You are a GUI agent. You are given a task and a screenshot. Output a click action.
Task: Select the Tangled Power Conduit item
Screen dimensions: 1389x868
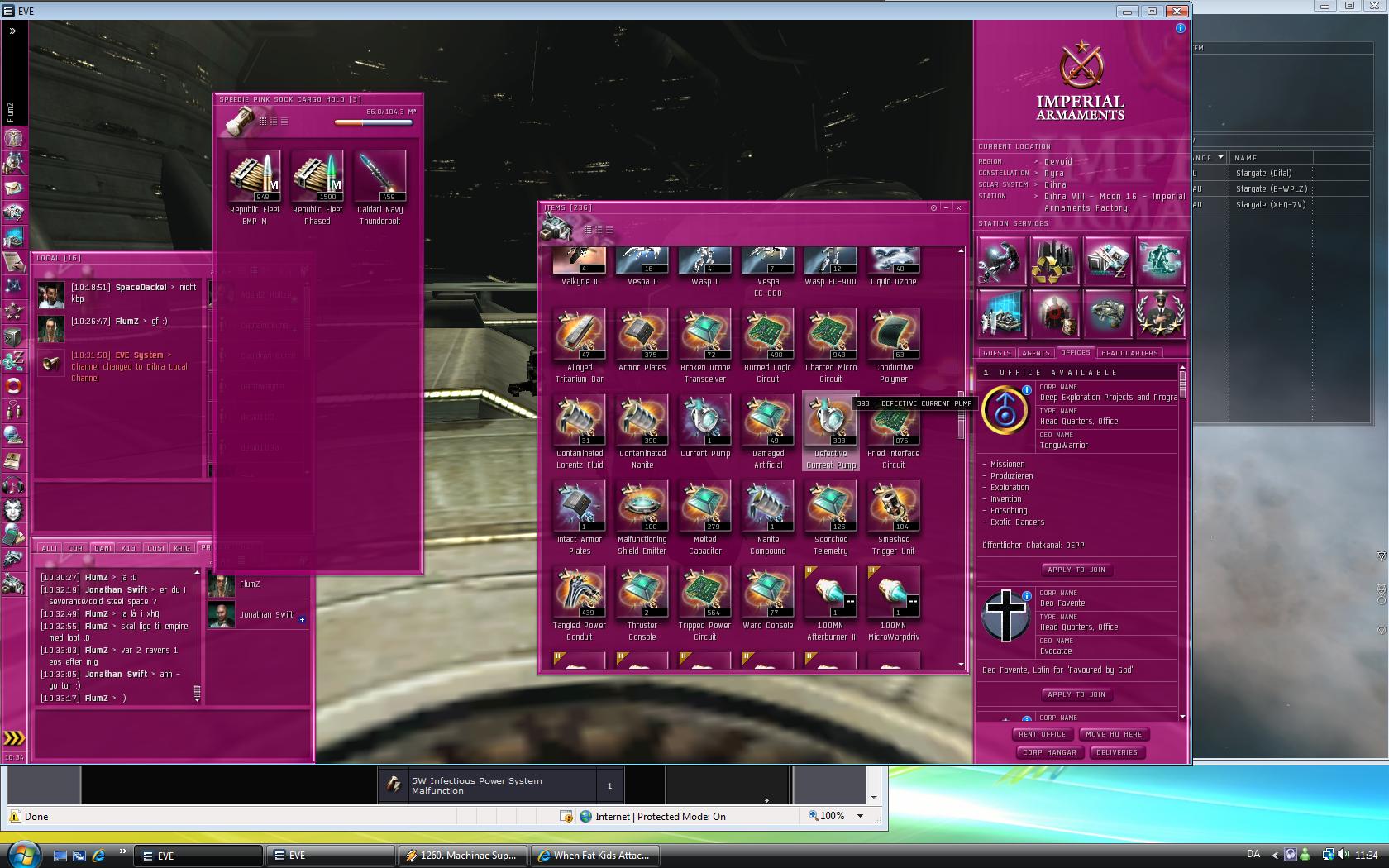tap(580, 603)
